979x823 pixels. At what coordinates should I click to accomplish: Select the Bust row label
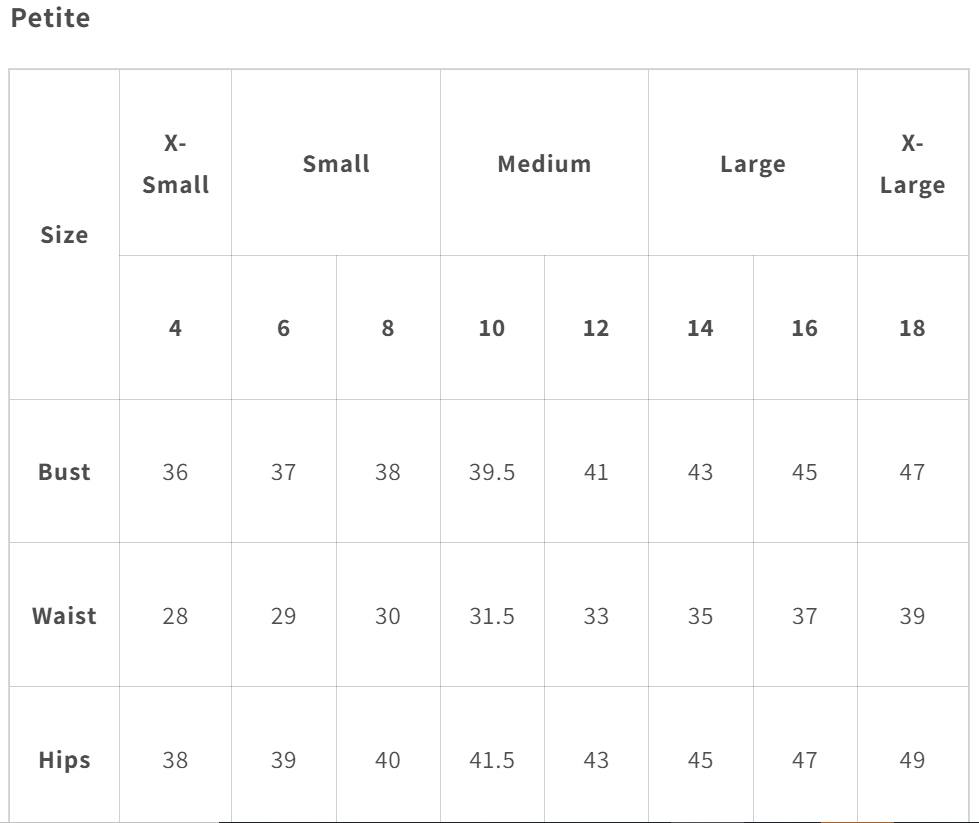click(64, 472)
